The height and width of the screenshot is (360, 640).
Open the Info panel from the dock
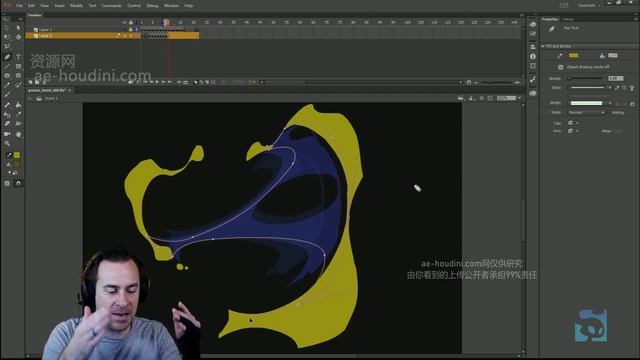click(x=533, y=56)
